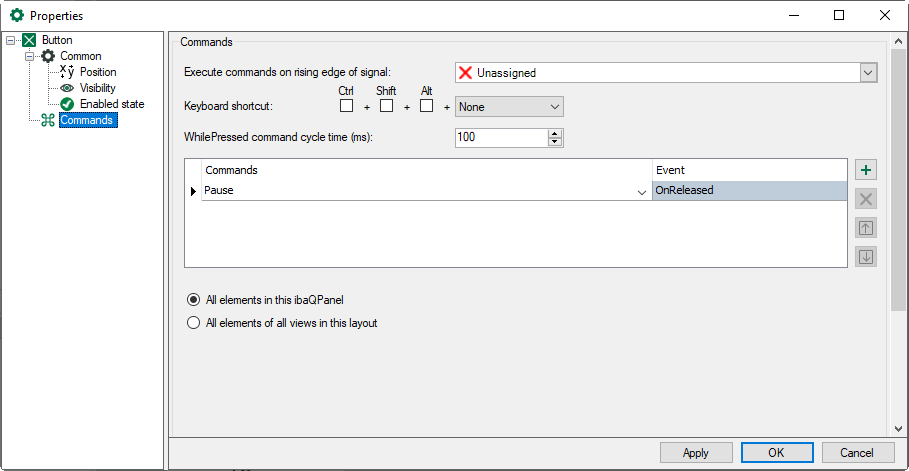Confirm with the OK button
Screen dimensions: 909x471
pyautogui.click(x=776, y=453)
